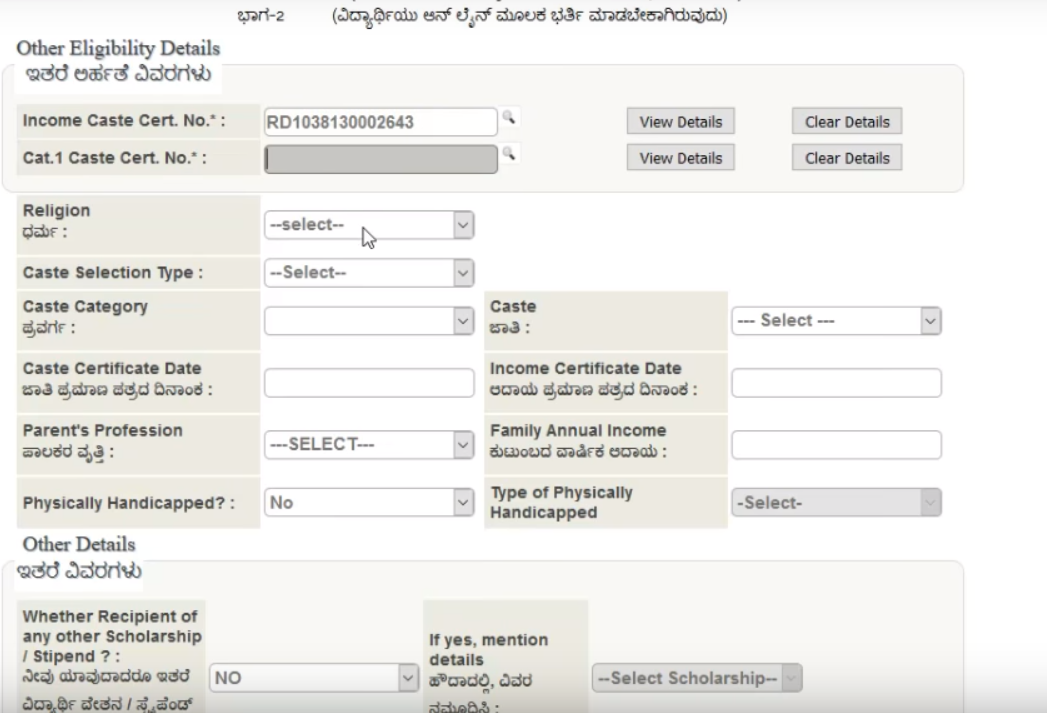Expand the Caste select dropdown
The width and height of the screenshot is (1047, 713).
tap(836, 321)
